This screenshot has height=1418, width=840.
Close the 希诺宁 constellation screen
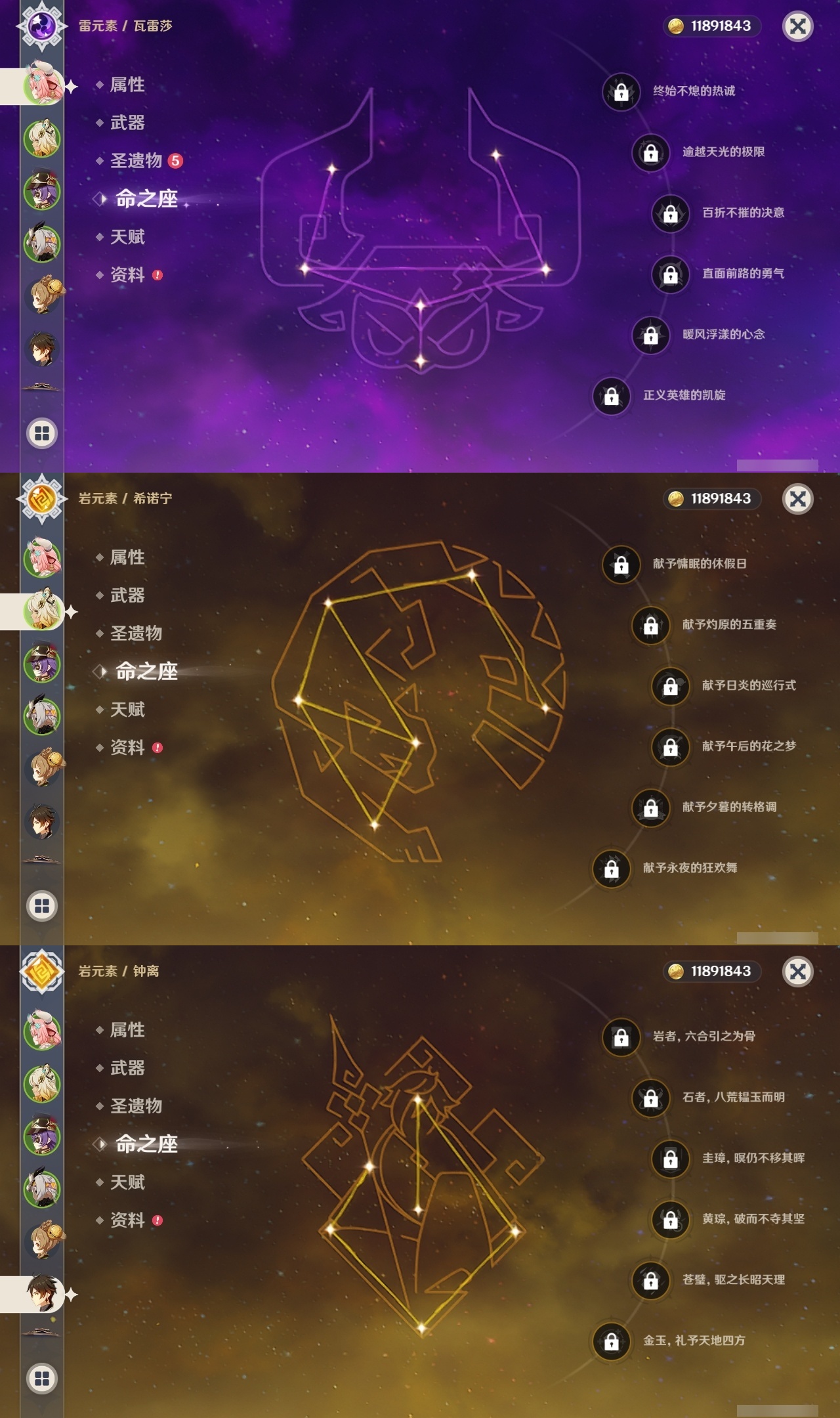(x=798, y=499)
